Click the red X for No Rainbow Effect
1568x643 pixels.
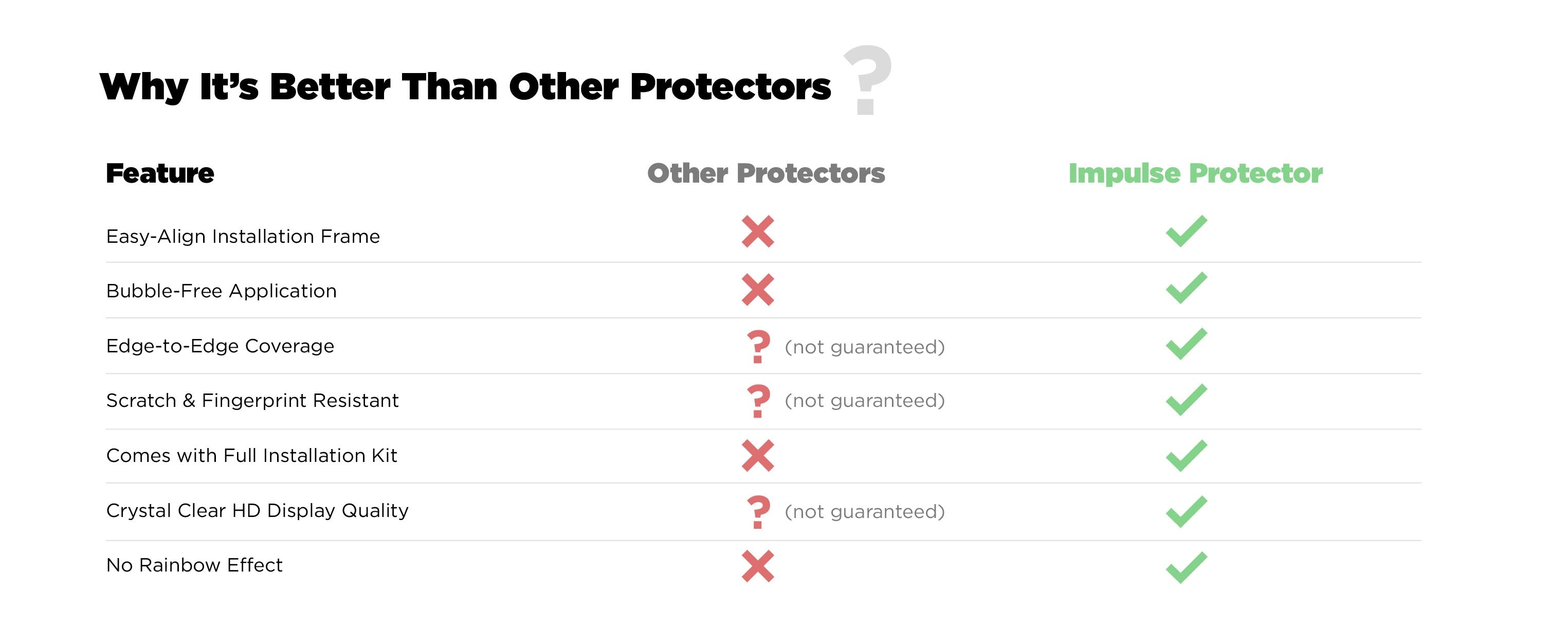click(758, 566)
